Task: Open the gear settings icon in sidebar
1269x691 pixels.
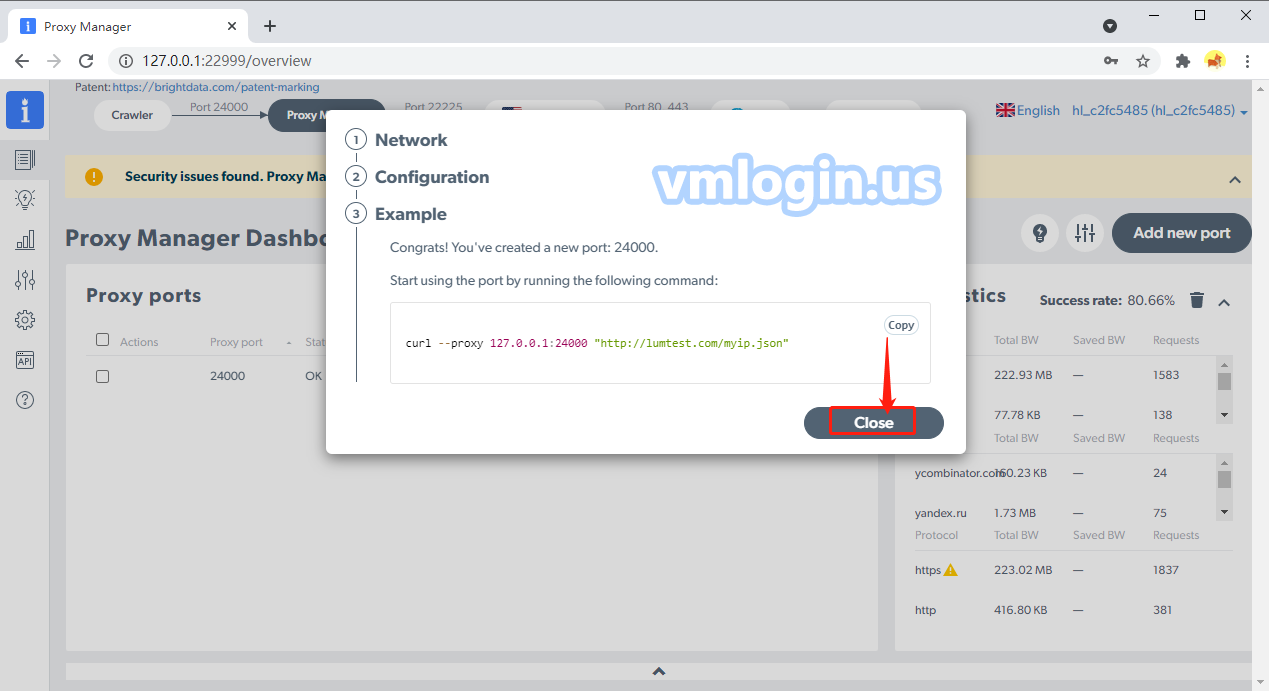Action: (25, 320)
